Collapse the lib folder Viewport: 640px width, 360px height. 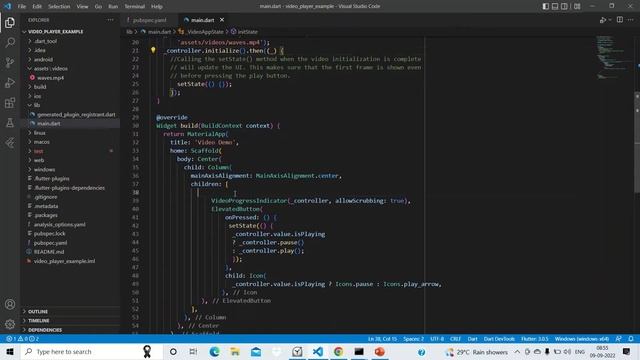pos(37,105)
